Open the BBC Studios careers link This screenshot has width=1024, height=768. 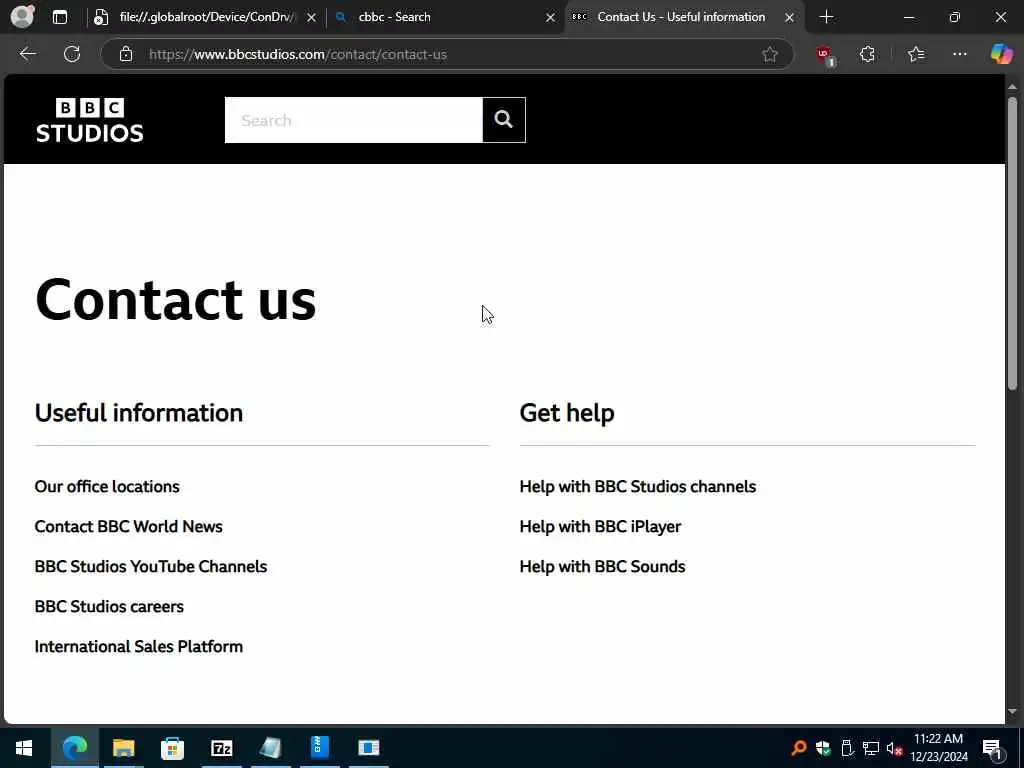109,606
